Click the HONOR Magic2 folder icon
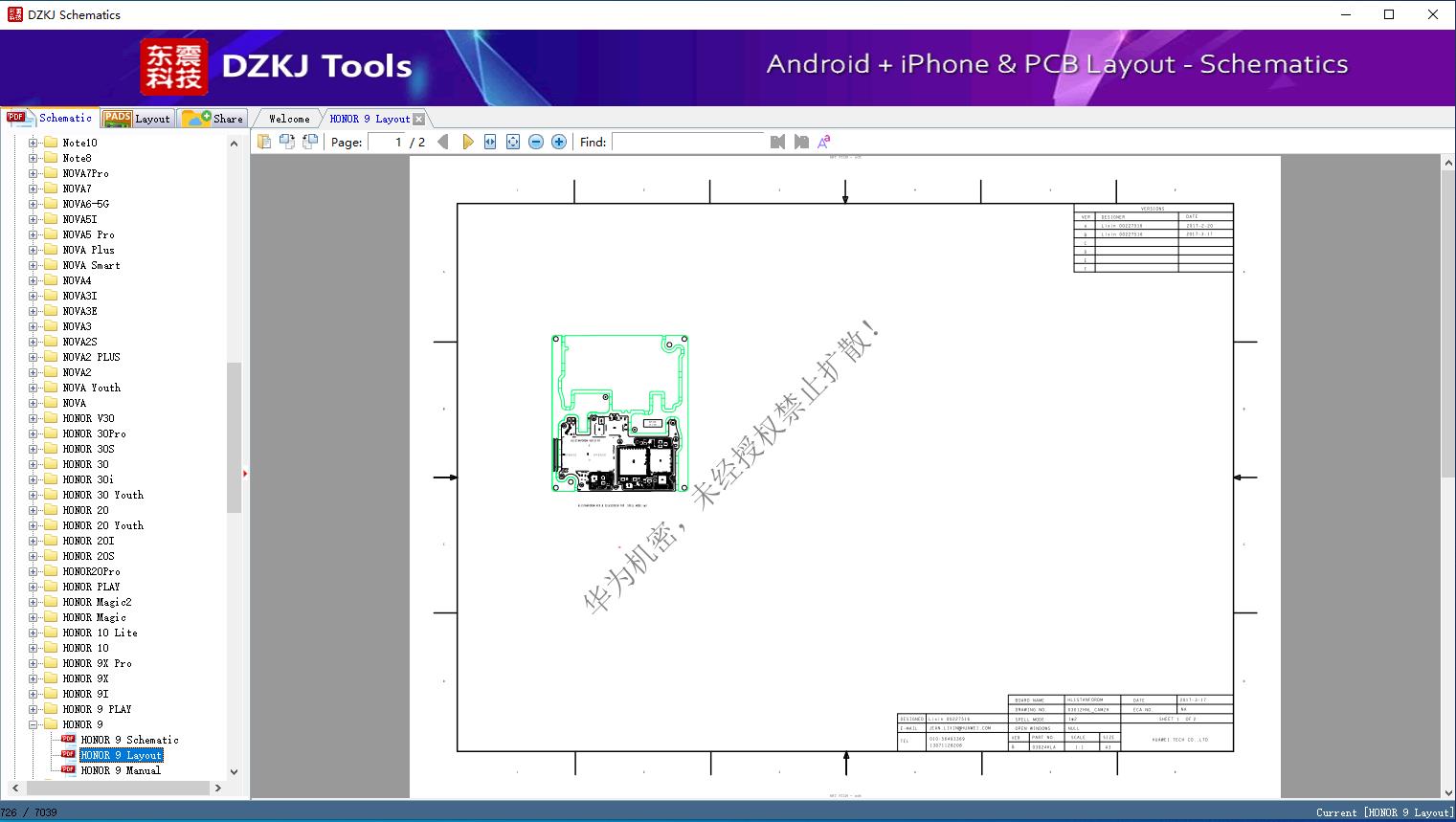The height and width of the screenshot is (822, 1456). coord(51,602)
